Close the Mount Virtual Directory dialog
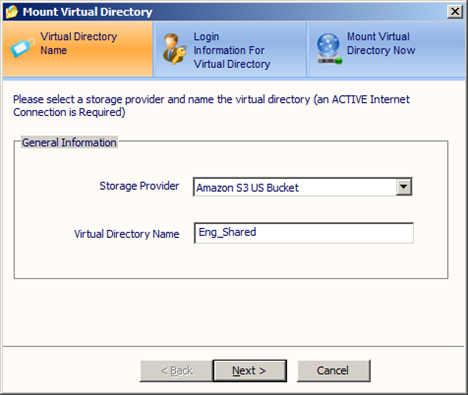The height and width of the screenshot is (395, 468). [455, 12]
